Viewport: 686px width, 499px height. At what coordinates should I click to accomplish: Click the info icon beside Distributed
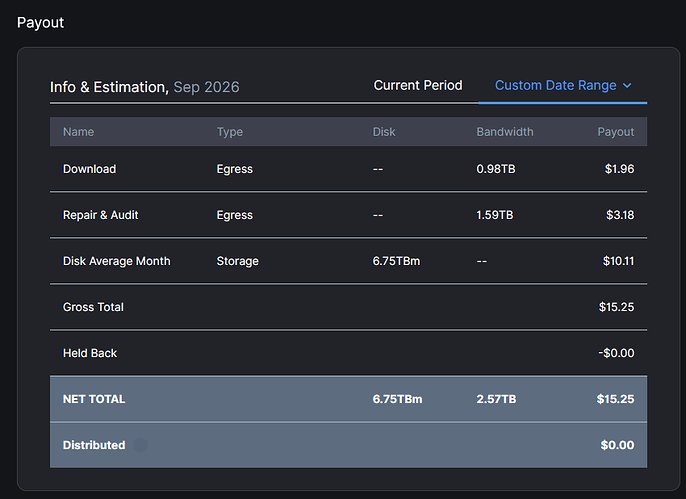pyautogui.click(x=140, y=445)
